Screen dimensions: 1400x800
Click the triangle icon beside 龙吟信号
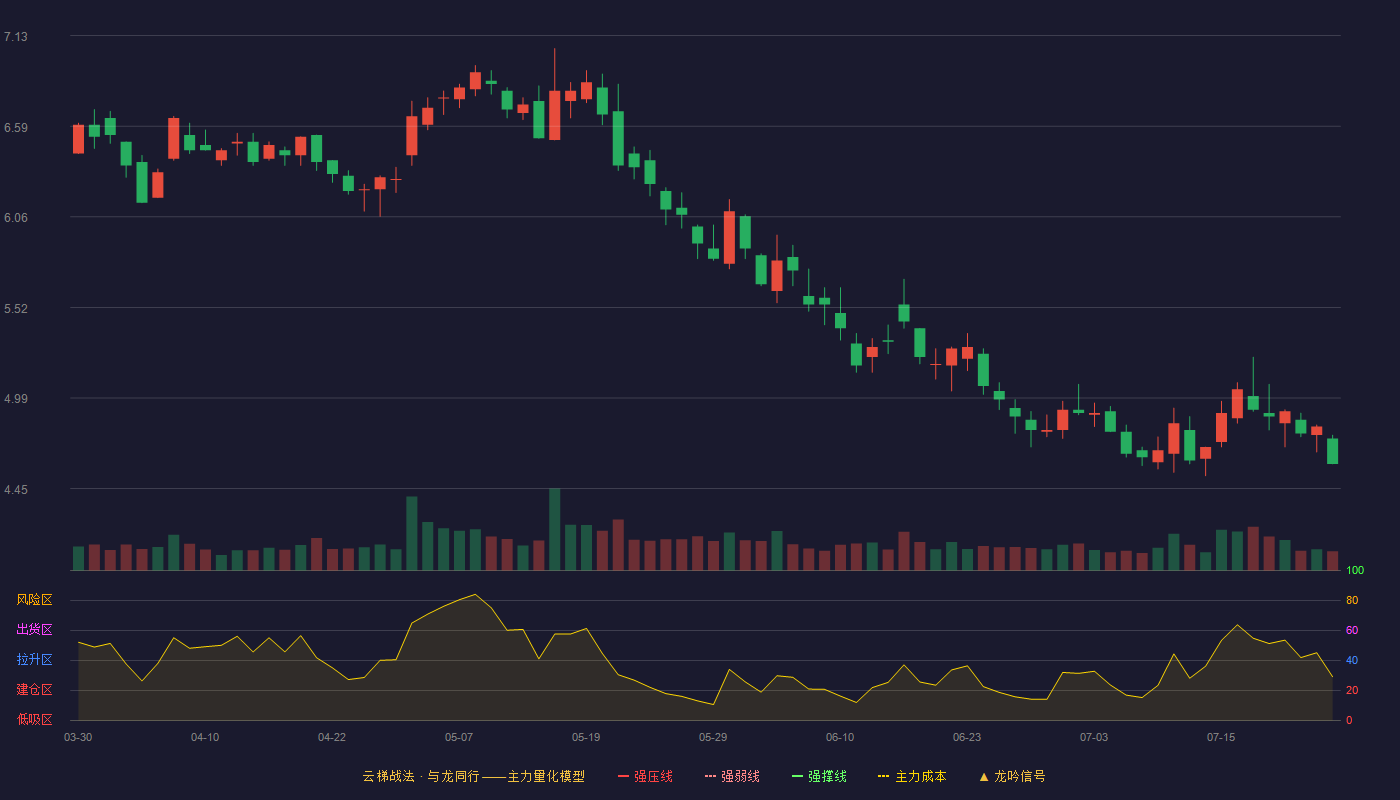click(984, 776)
